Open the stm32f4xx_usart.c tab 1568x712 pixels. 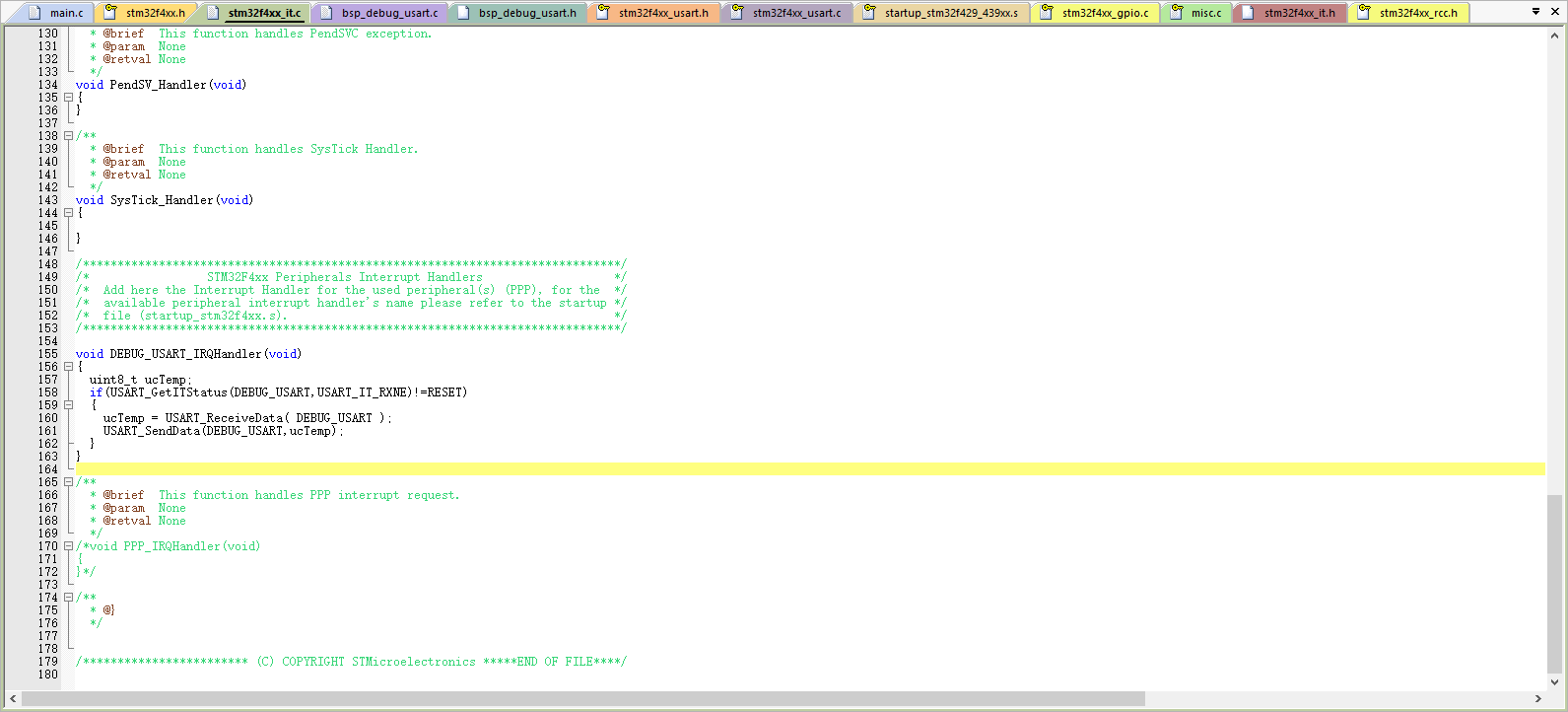786,13
